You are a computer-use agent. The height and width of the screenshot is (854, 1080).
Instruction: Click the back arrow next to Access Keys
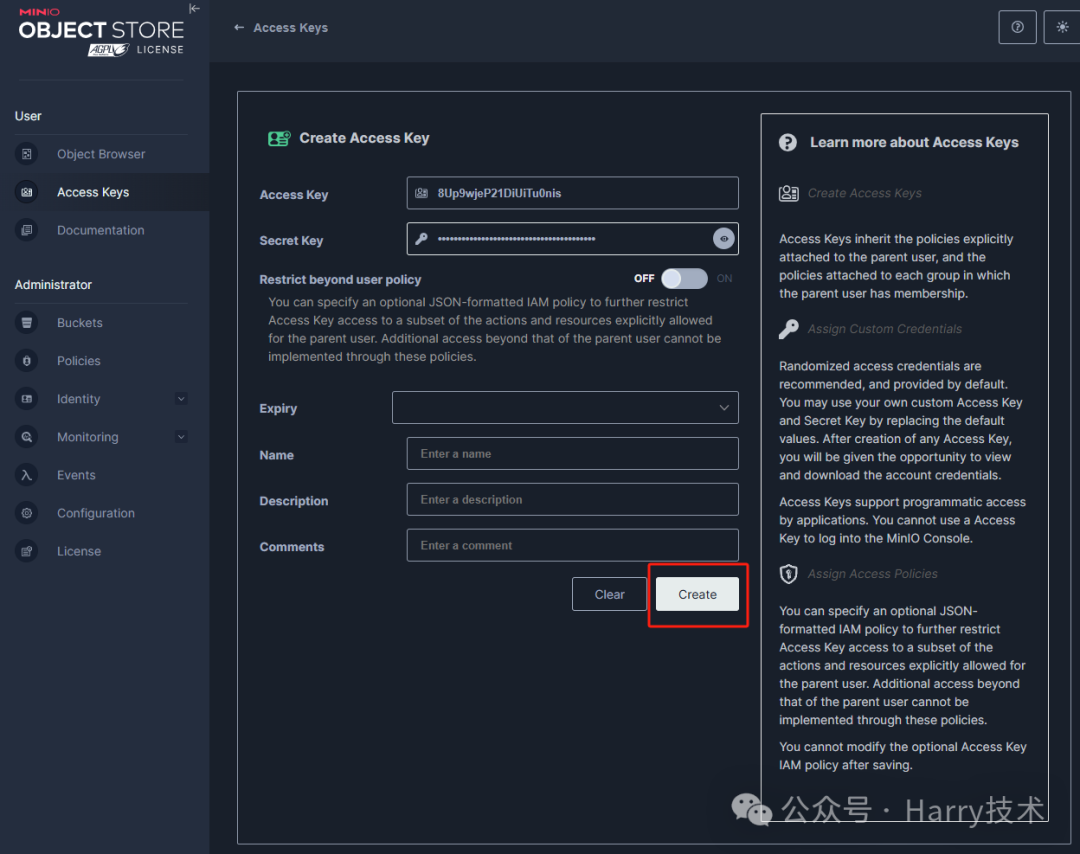(x=239, y=28)
